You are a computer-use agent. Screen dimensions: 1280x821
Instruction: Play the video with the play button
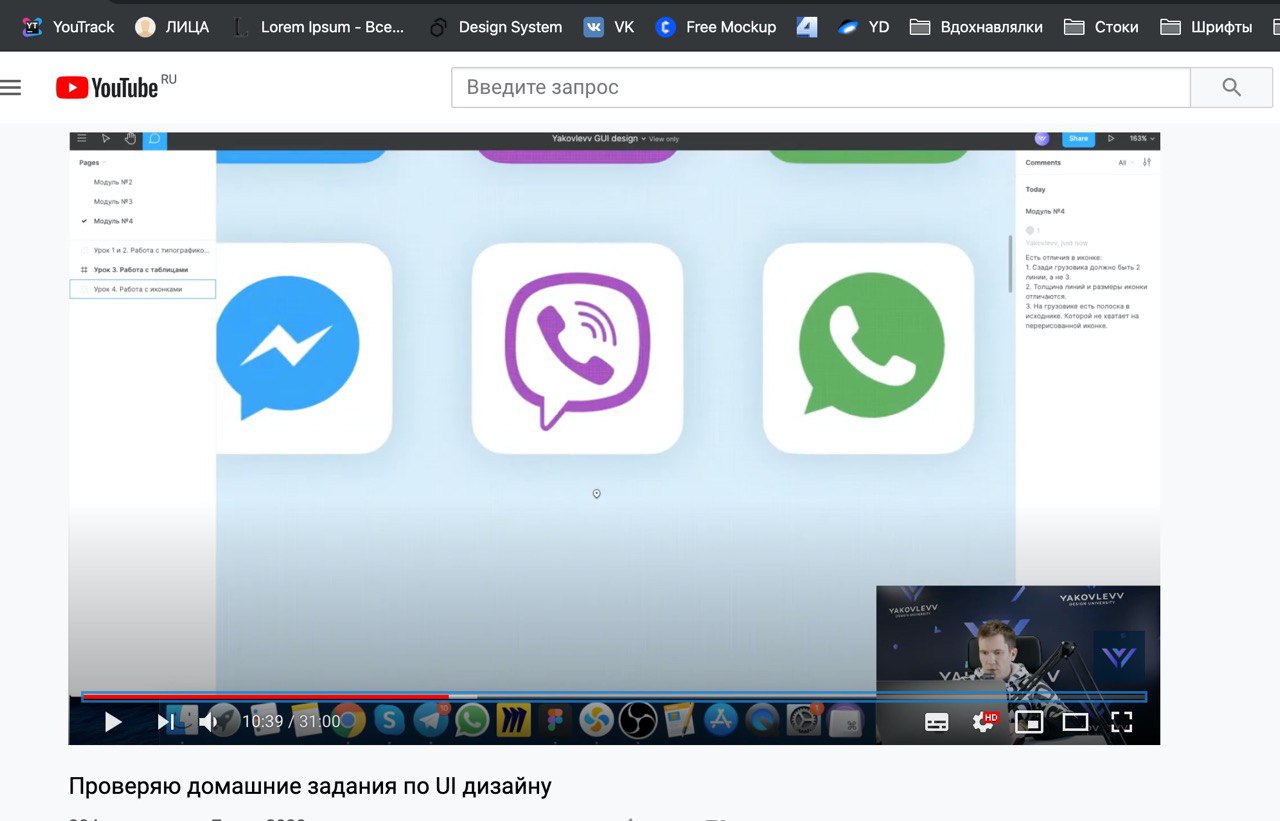tap(113, 722)
